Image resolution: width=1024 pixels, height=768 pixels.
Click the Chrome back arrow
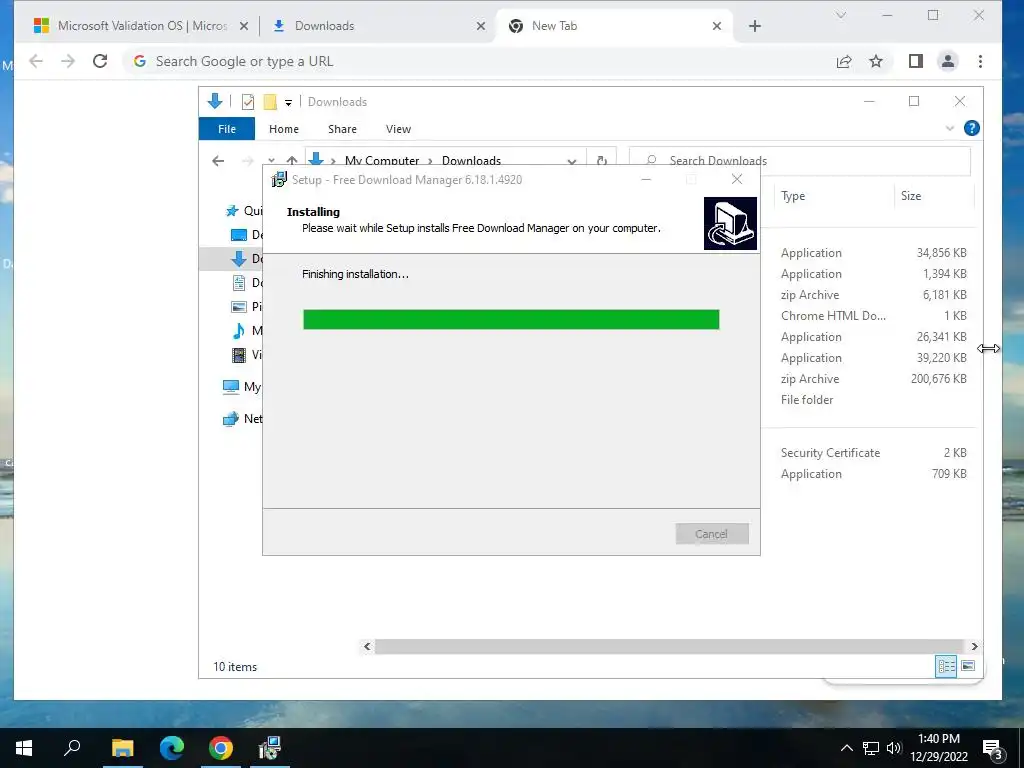click(x=36, y=61)
